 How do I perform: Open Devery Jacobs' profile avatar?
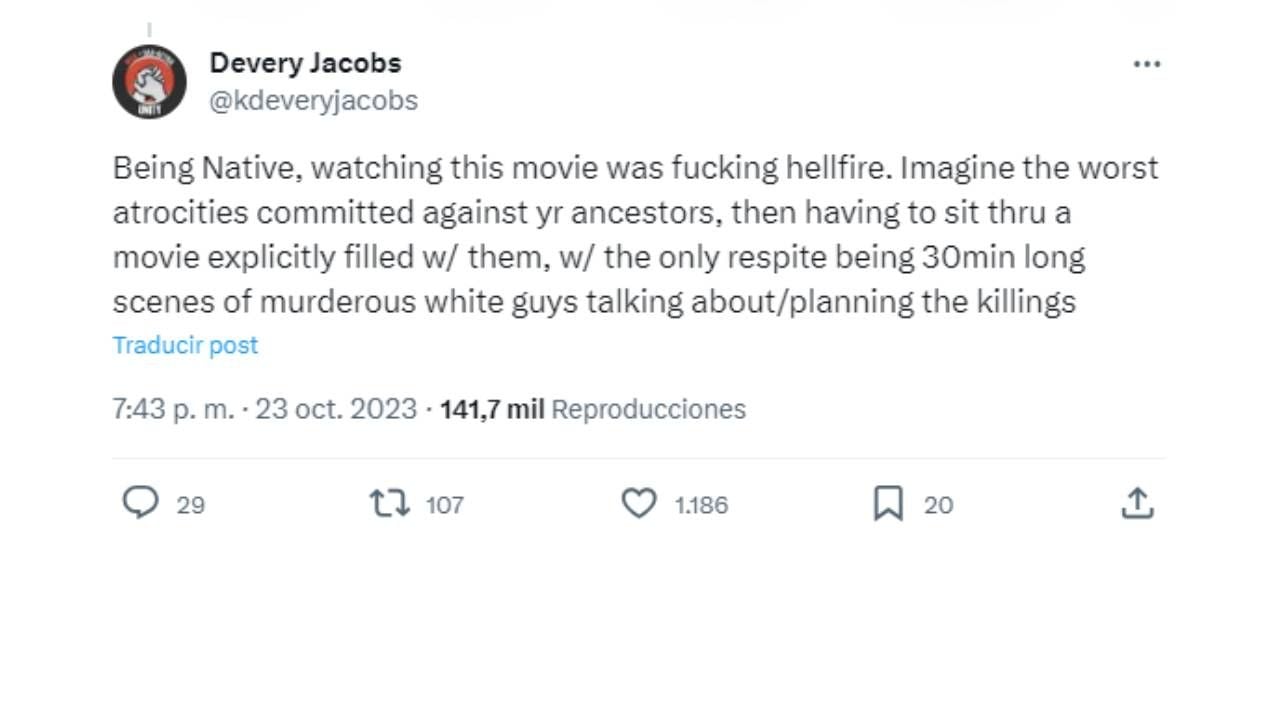149,82
